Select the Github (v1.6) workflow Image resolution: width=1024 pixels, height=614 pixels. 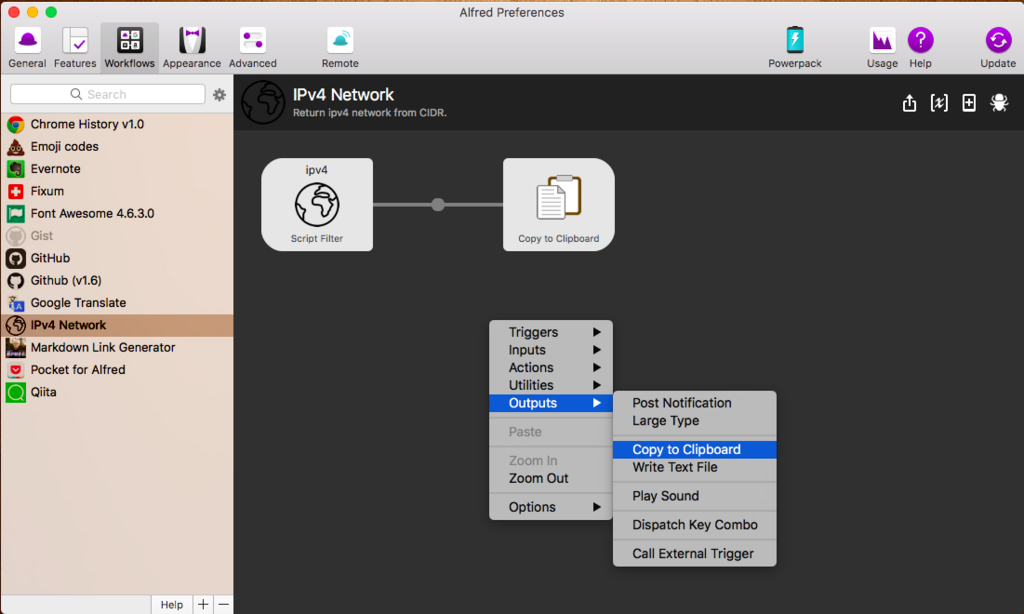click(x=117, y=280)
